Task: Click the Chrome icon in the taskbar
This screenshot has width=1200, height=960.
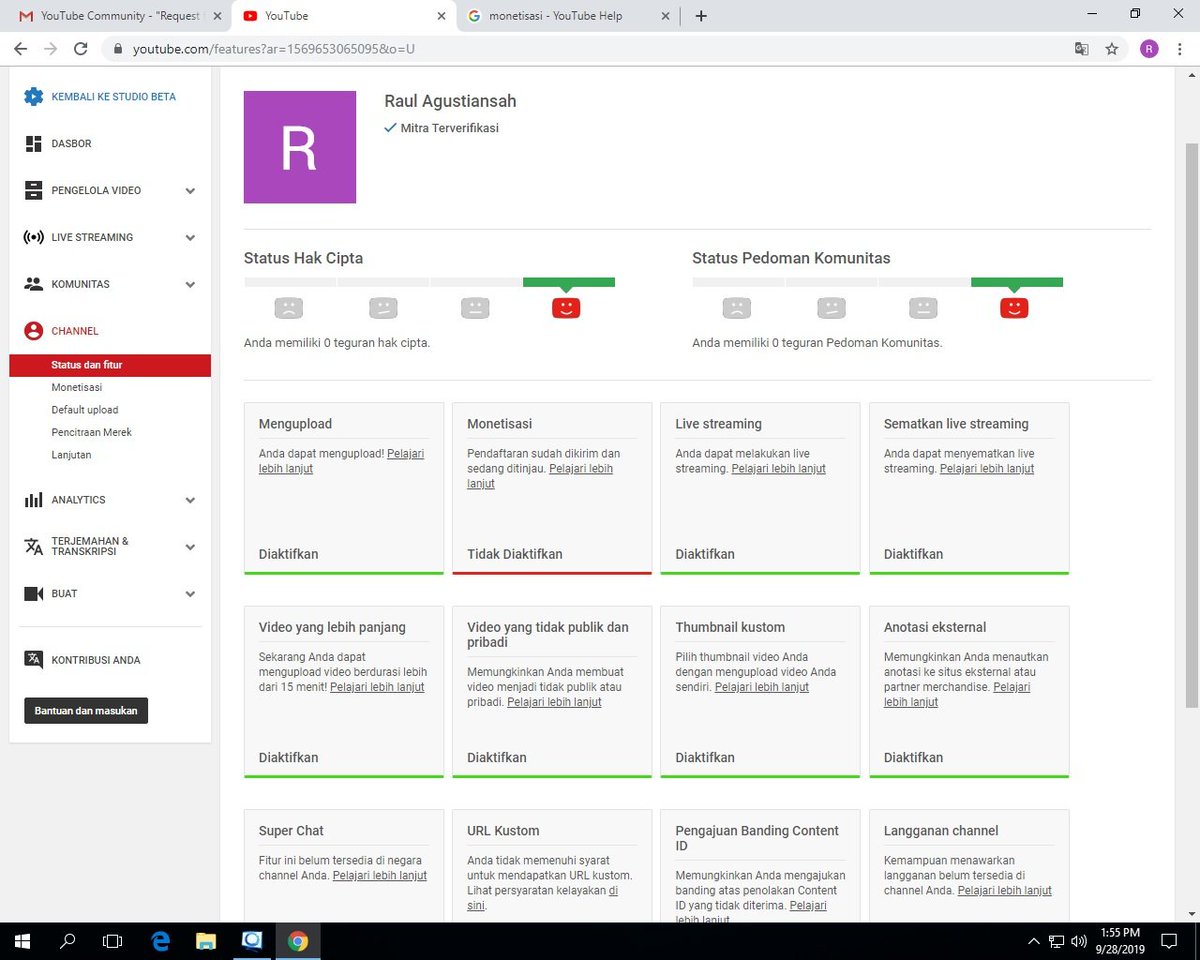Action: coord(298,941)
